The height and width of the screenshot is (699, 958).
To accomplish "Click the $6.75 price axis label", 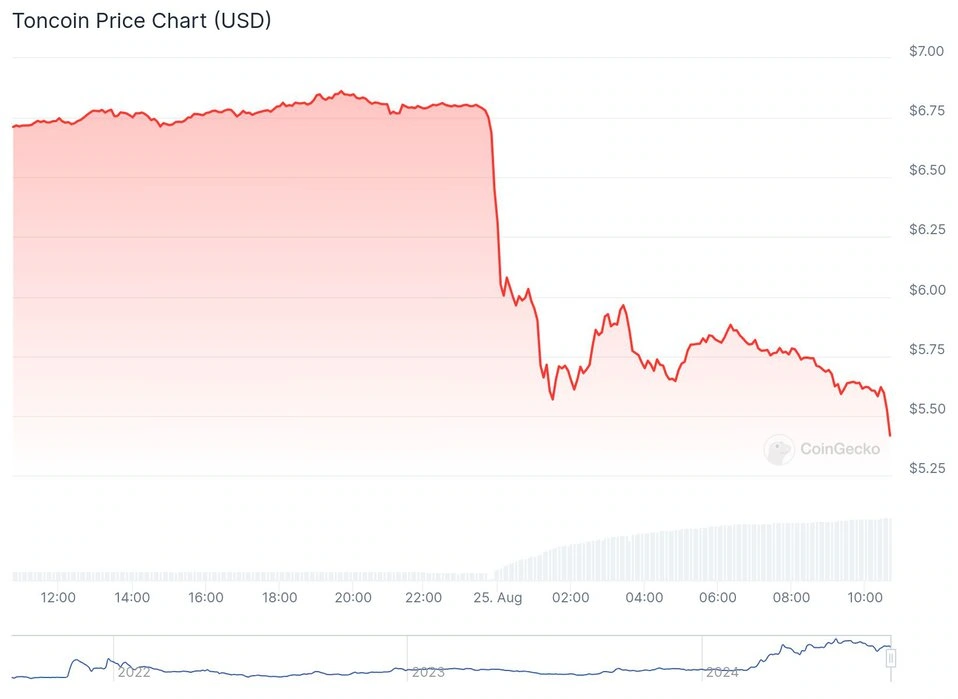I will click(x=925, y=111).
